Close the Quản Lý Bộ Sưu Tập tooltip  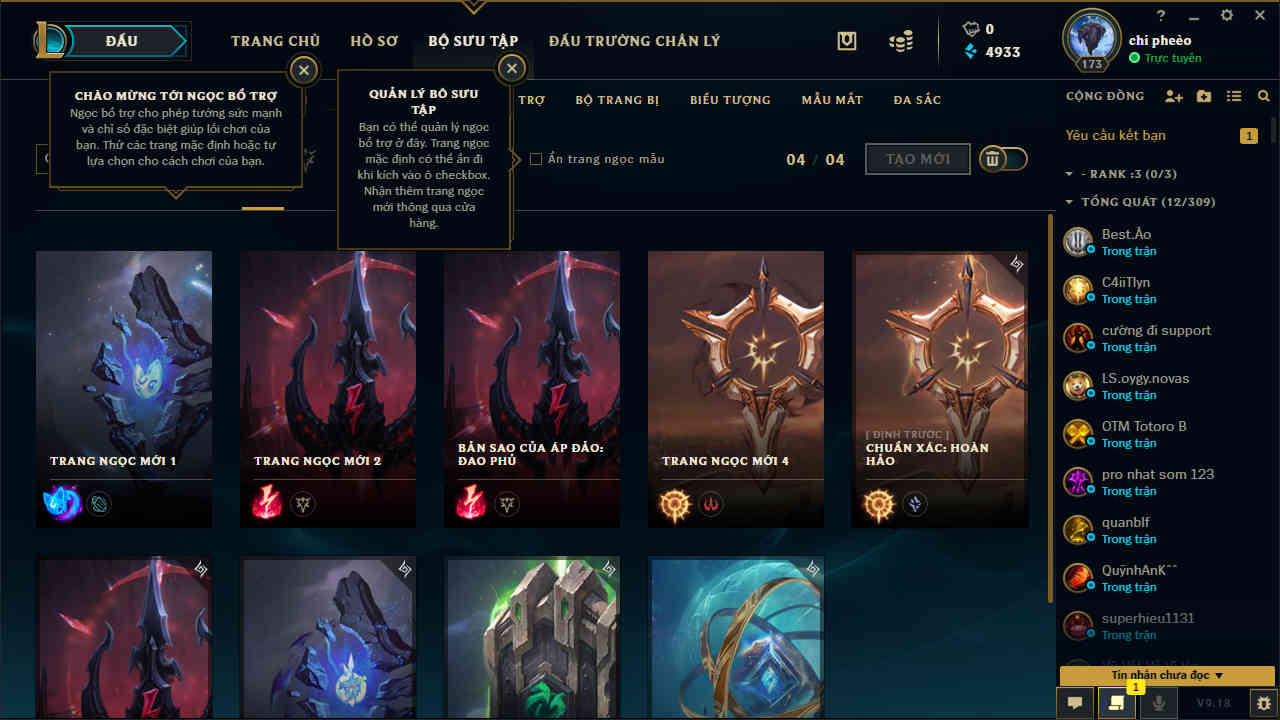tap(512, 69)
